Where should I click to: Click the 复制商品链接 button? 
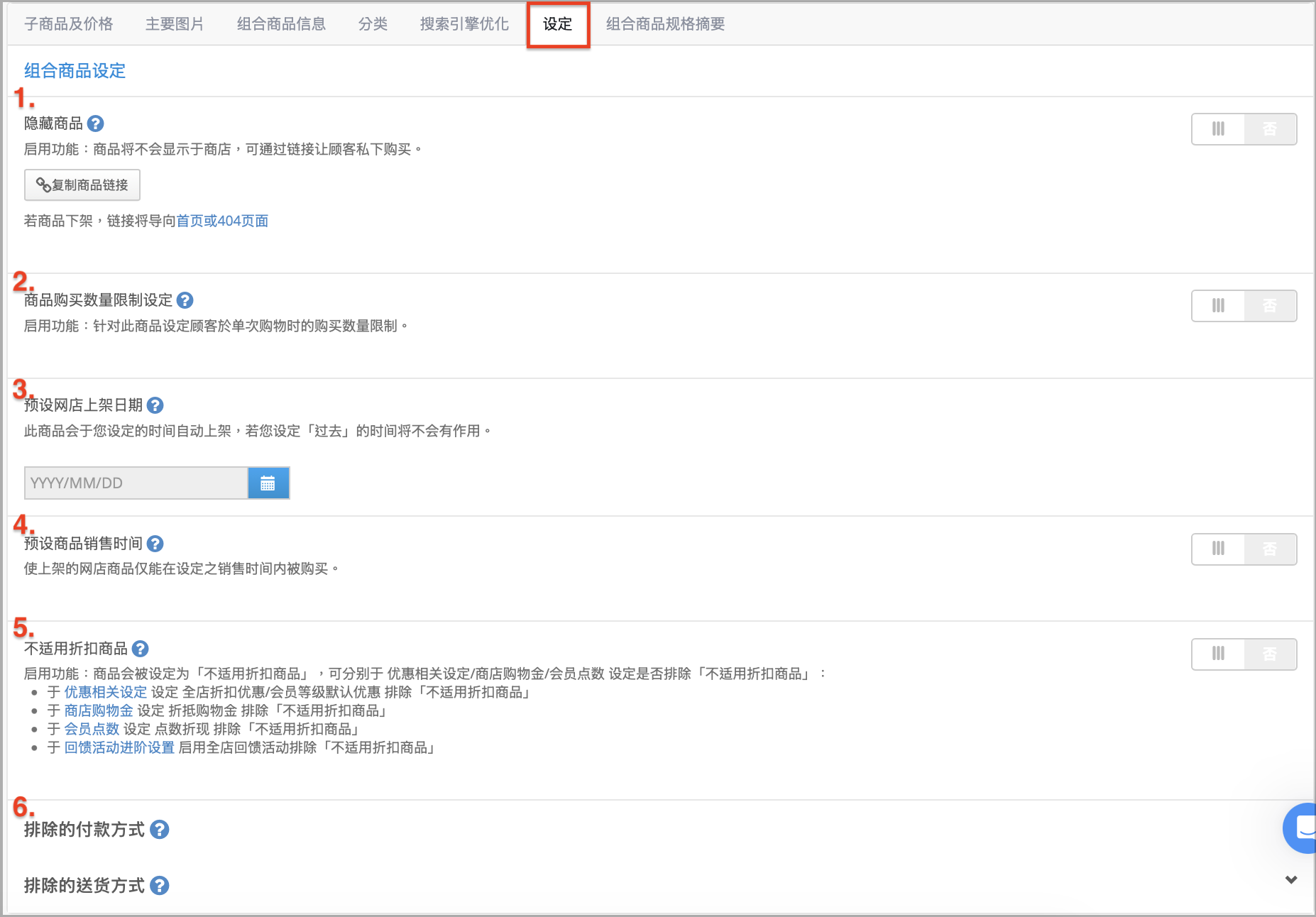[82, 185]
